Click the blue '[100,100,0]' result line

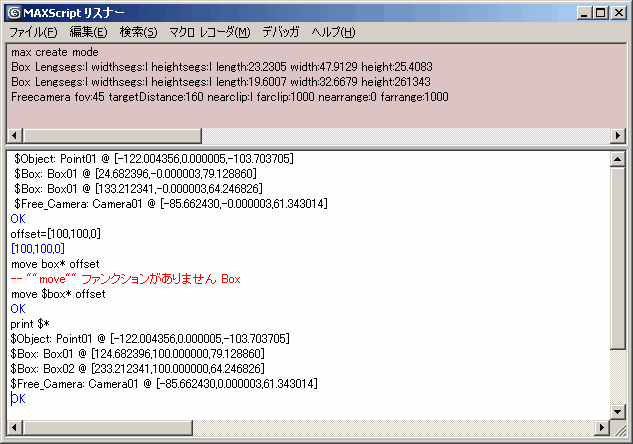click(x=38, y=249)
